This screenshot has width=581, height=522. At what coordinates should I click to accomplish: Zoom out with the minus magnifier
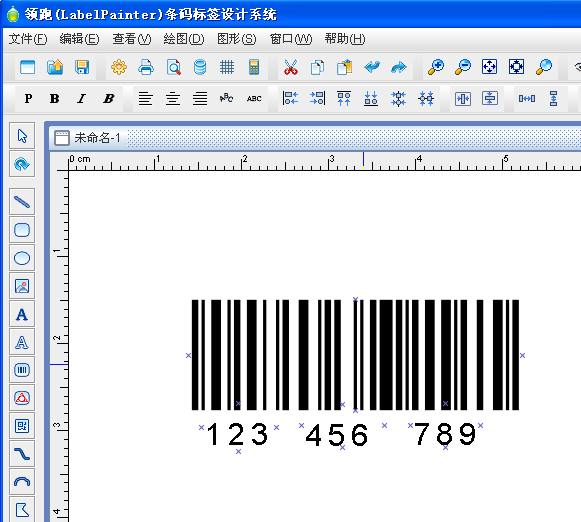click(x=463, y=67)
